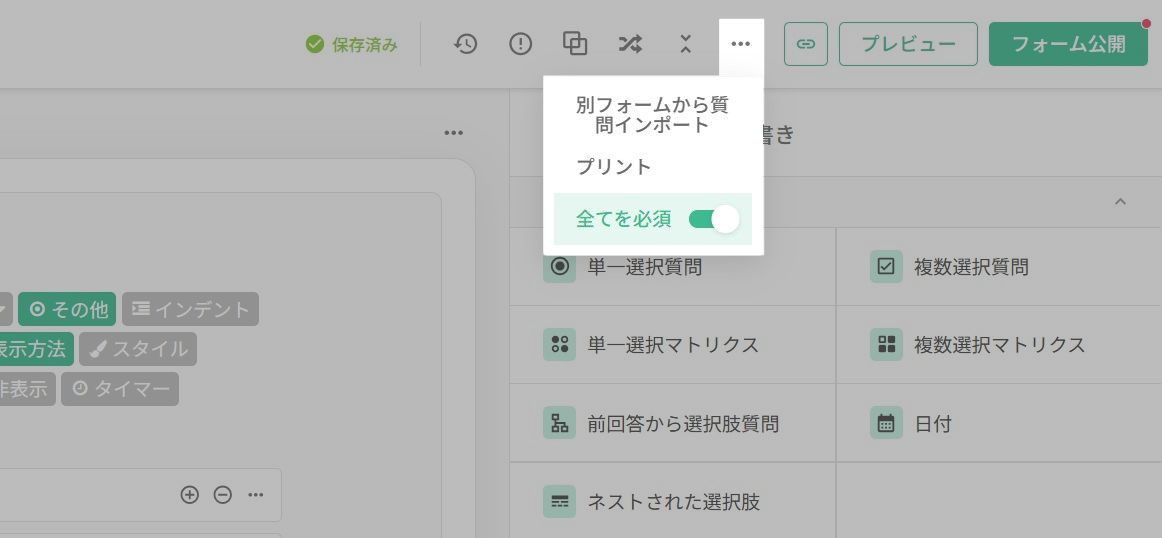Click the shuffle randomize icon

[630, 44]
